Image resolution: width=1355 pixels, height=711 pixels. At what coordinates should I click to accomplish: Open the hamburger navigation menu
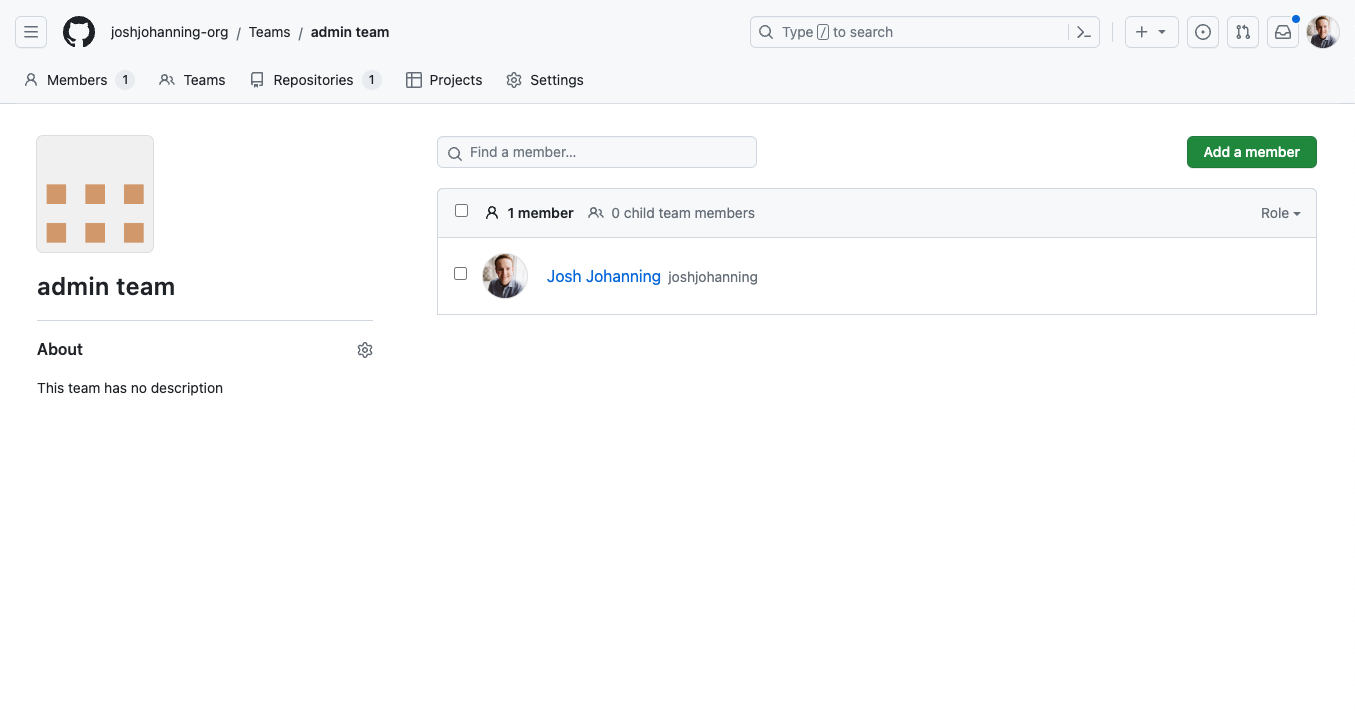pos(31,32)
